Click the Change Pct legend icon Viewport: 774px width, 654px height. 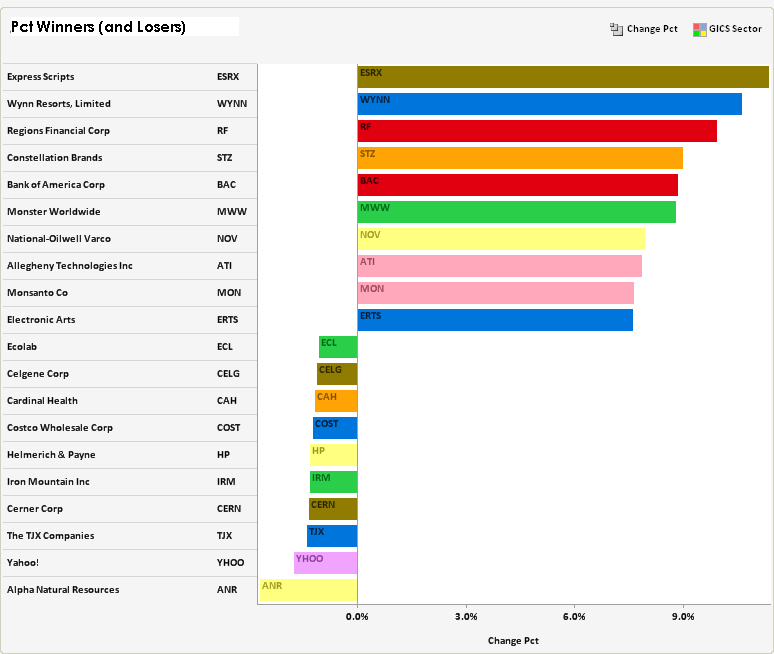(616, 30)
